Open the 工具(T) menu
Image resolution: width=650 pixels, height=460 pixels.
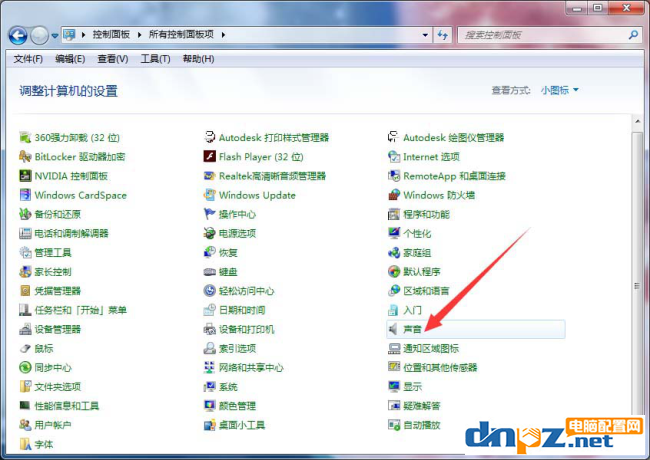(155, 59)
